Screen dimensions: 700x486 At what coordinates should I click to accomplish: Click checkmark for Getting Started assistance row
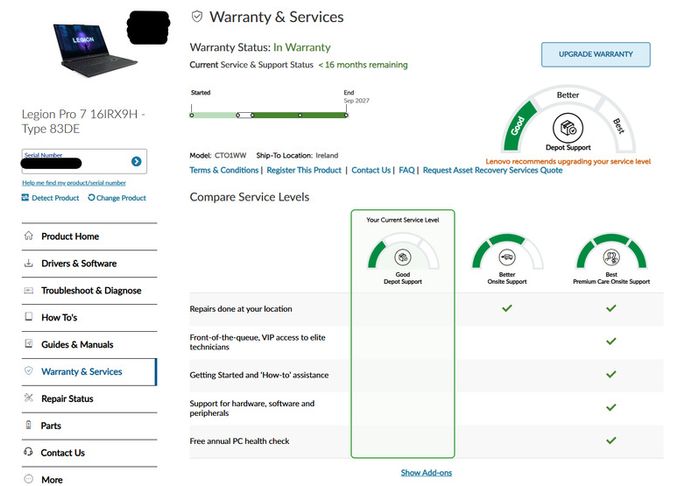(x=611, y=374)
